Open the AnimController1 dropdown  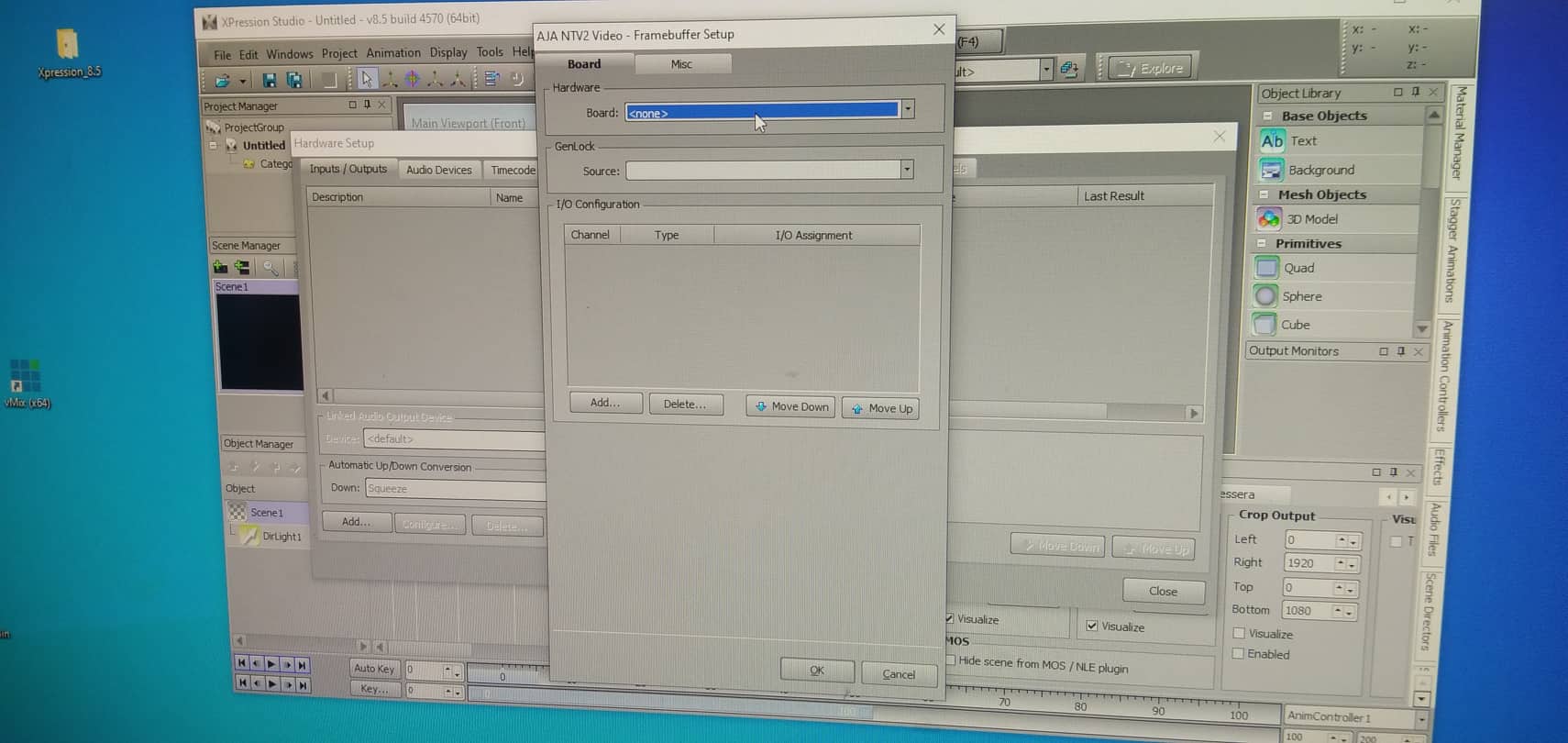(1421, 718)
